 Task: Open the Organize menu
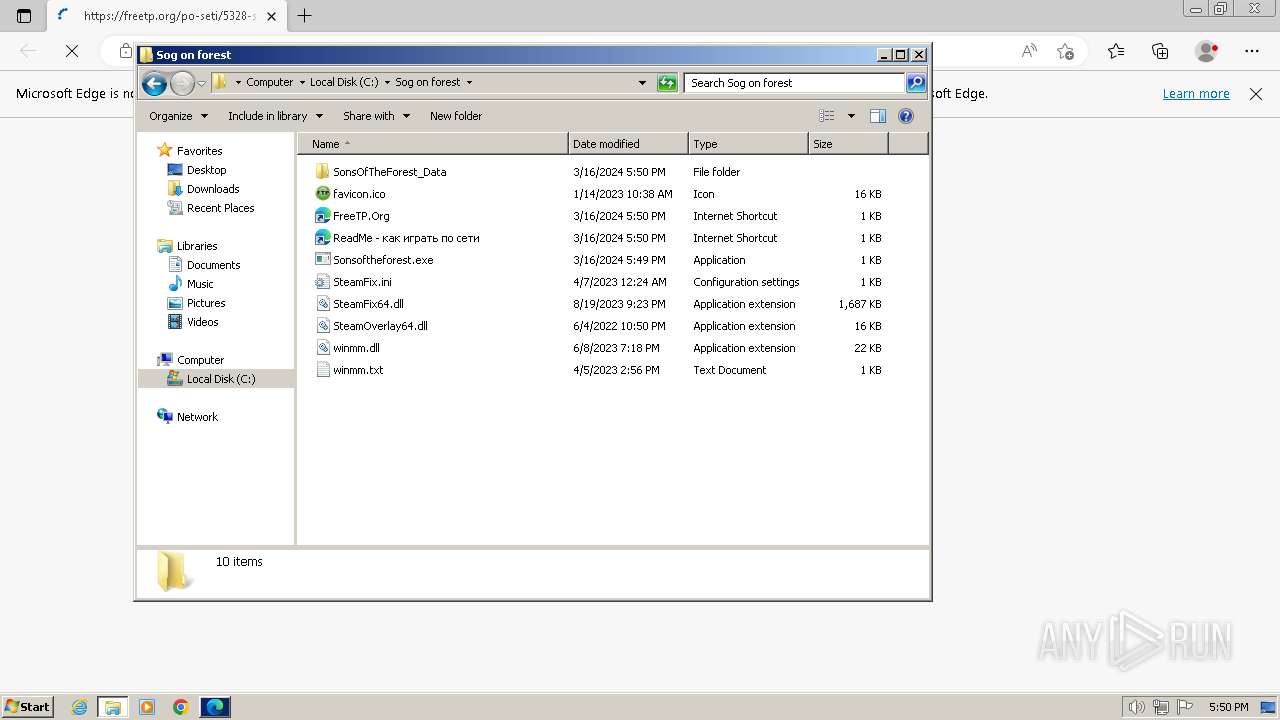178,116
